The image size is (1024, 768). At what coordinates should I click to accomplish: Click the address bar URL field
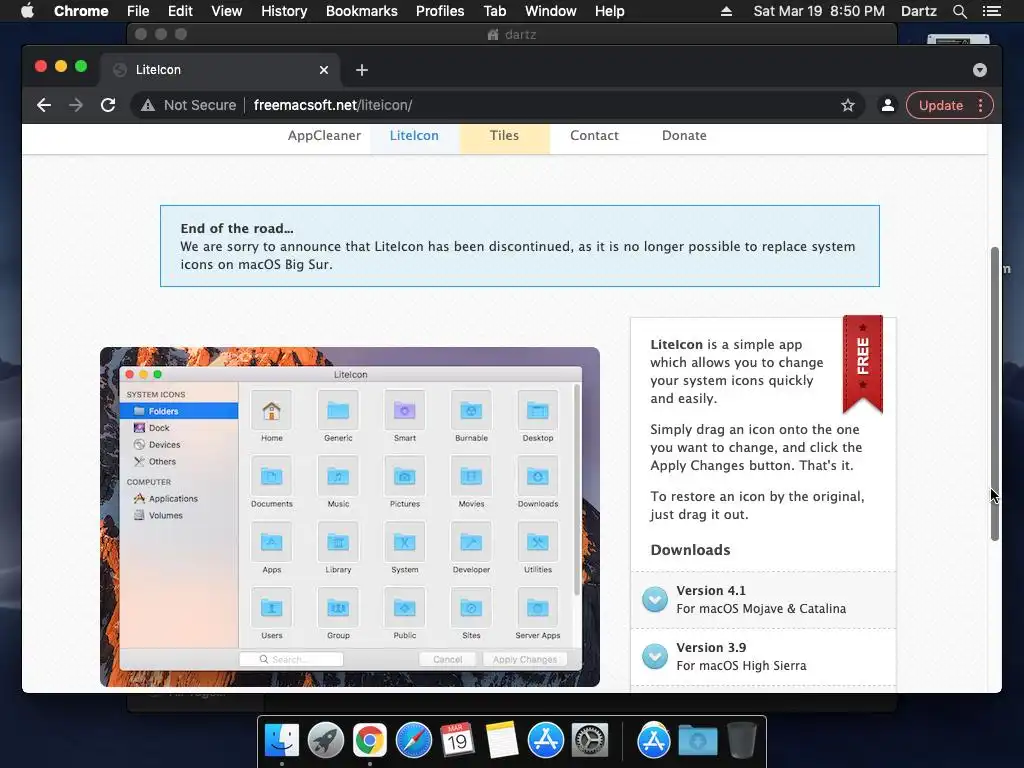(496, 105)
